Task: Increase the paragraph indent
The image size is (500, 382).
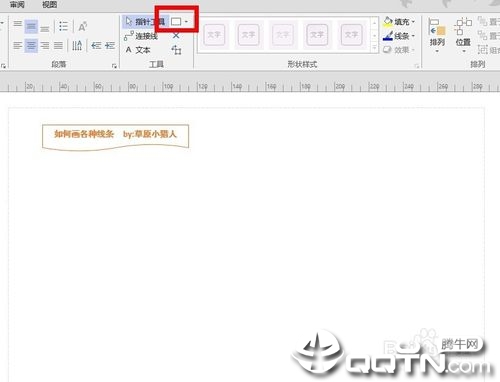Action: coord(110,45)
